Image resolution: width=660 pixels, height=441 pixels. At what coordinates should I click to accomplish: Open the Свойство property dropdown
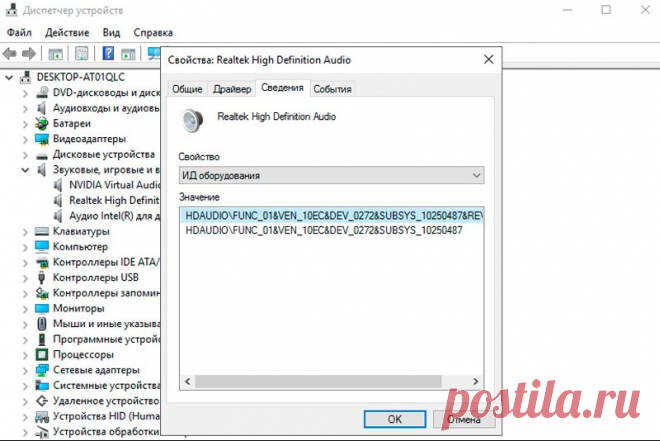[331, 175]
